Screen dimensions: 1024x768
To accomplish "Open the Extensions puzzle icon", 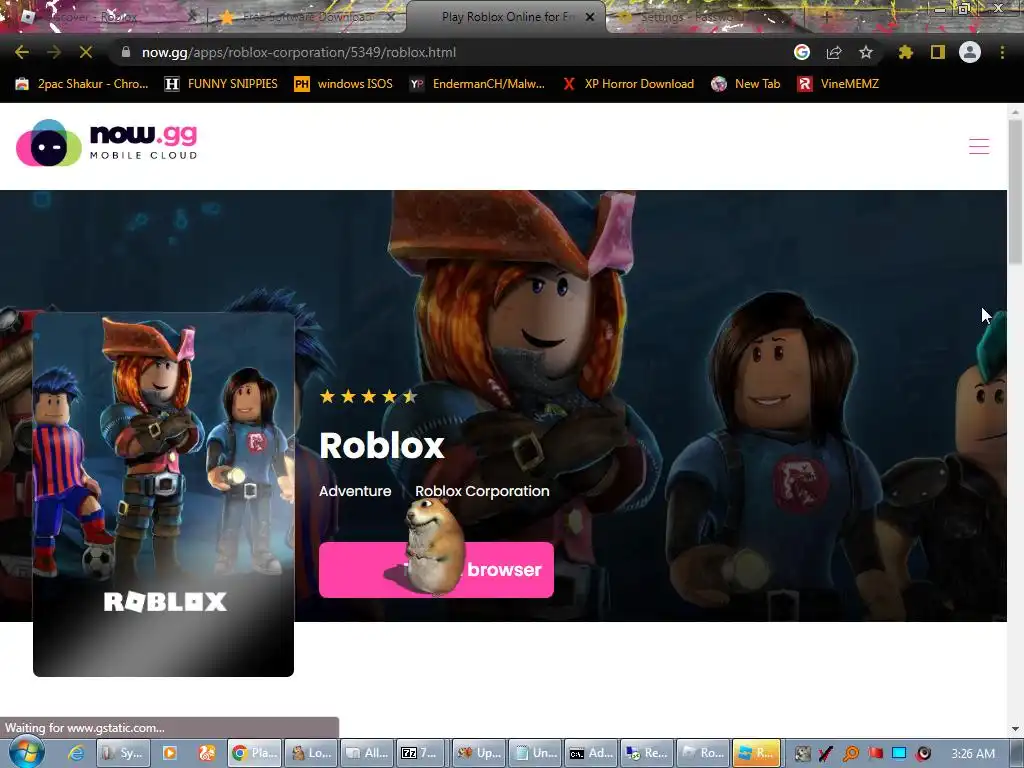I will [905, 52].
